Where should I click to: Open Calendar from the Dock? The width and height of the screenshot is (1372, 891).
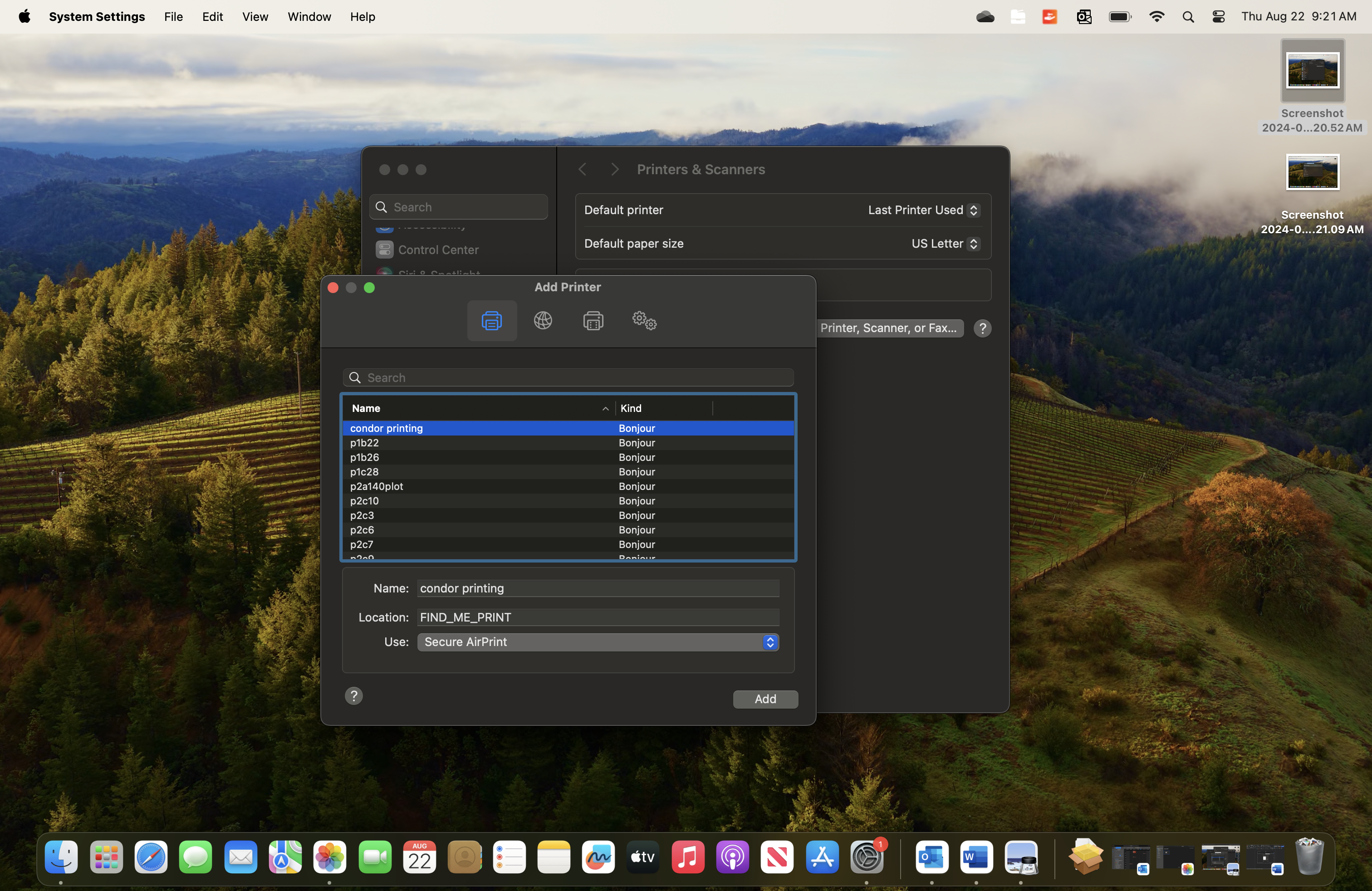pyautogui.click(x=419, y=857)
